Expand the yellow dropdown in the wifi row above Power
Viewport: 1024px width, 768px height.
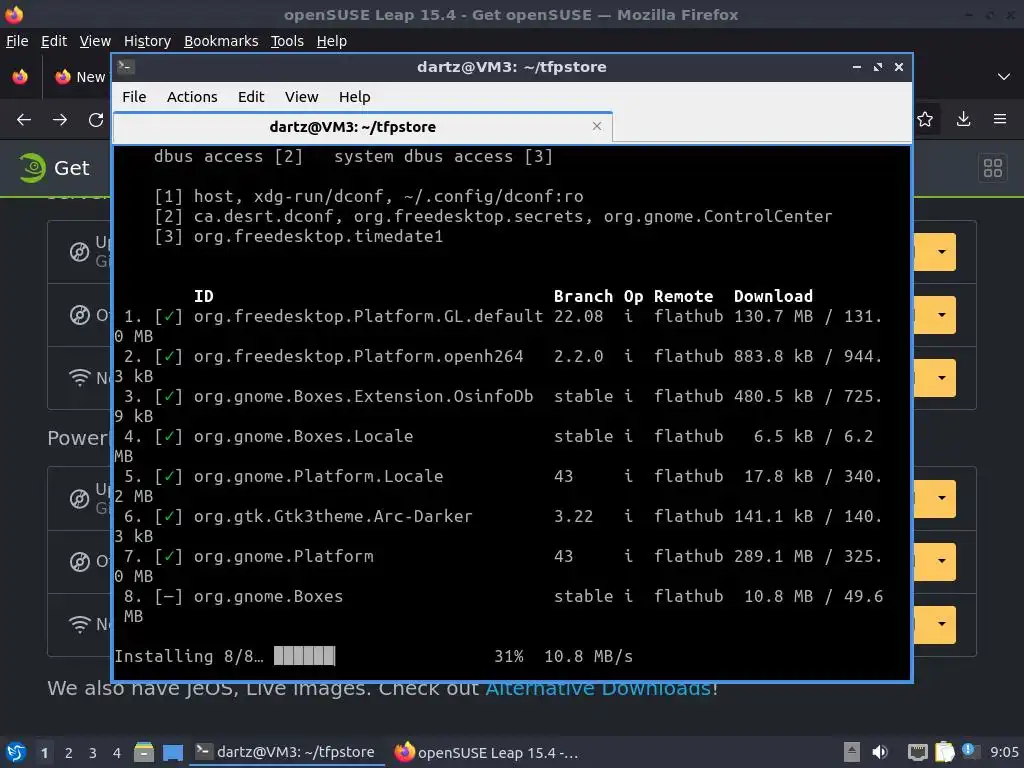pos(941,377)
